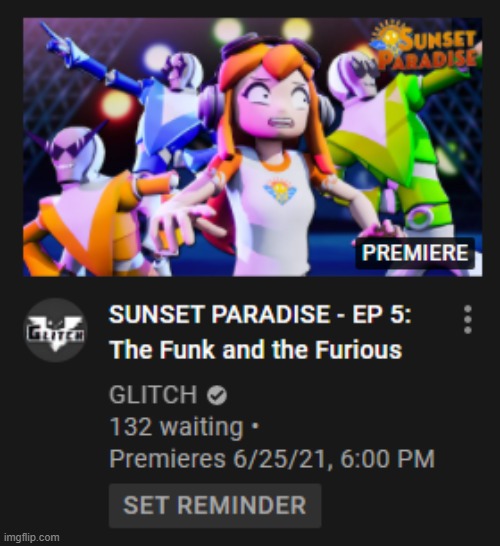Click the Premieres 6/25/21 date text
Screen dimensions: 500x546
coord(272,459)
